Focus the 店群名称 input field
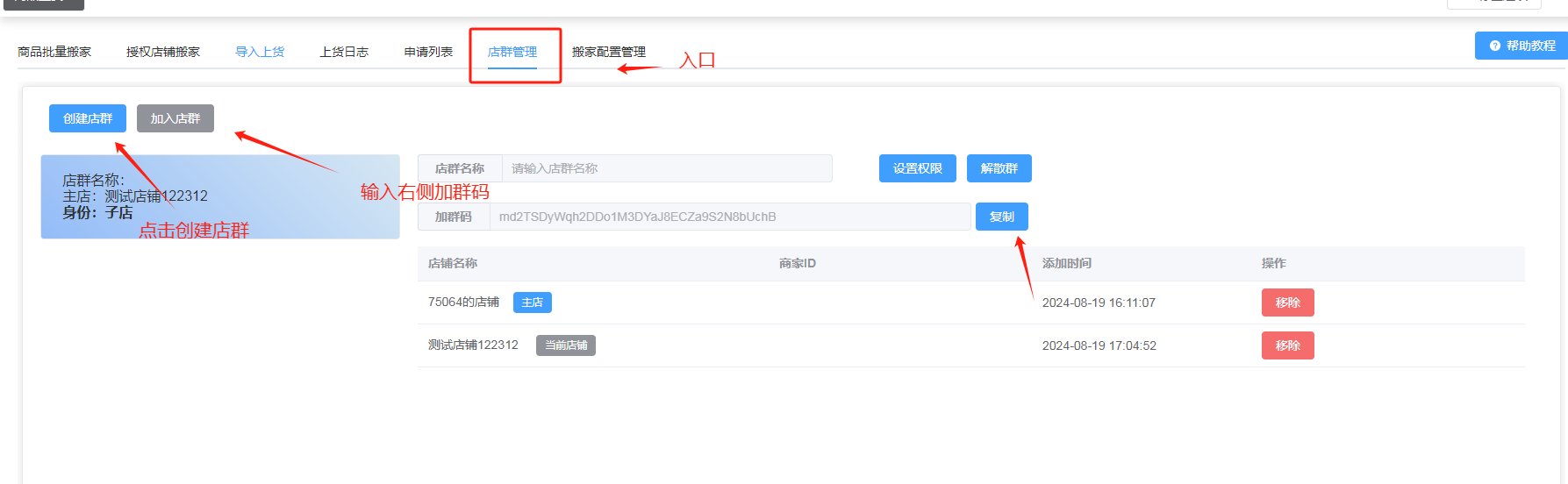This screenshot has width=1568, height=484. [x=666, y=168]
